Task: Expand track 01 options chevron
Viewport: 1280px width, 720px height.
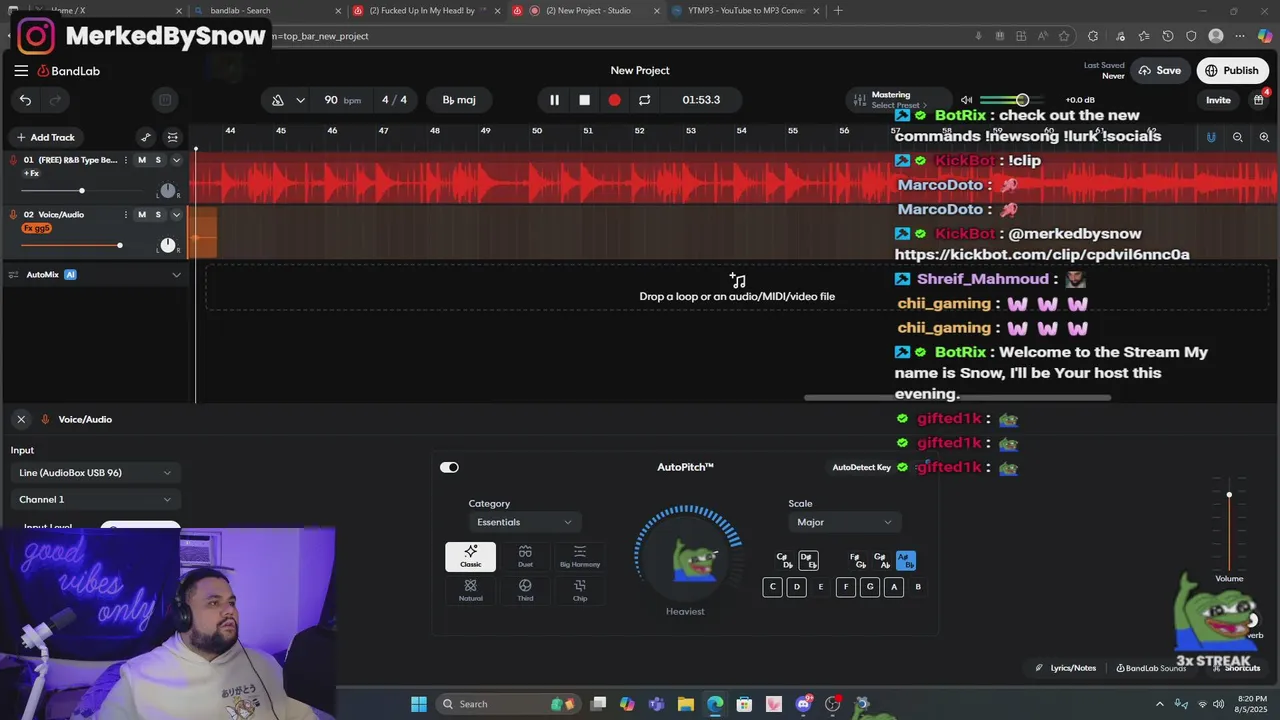Action: 177,160
